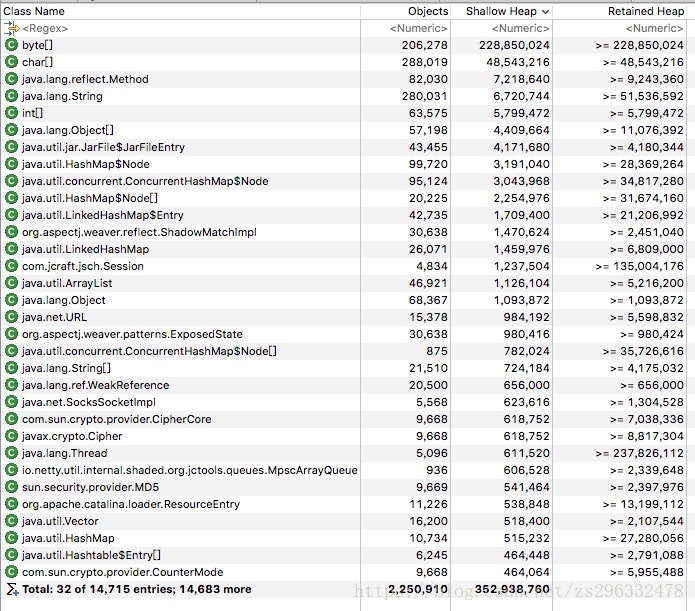Click the regex filter icon in first row
Viewport: 695px width, 611px height.
click(12, 28)
